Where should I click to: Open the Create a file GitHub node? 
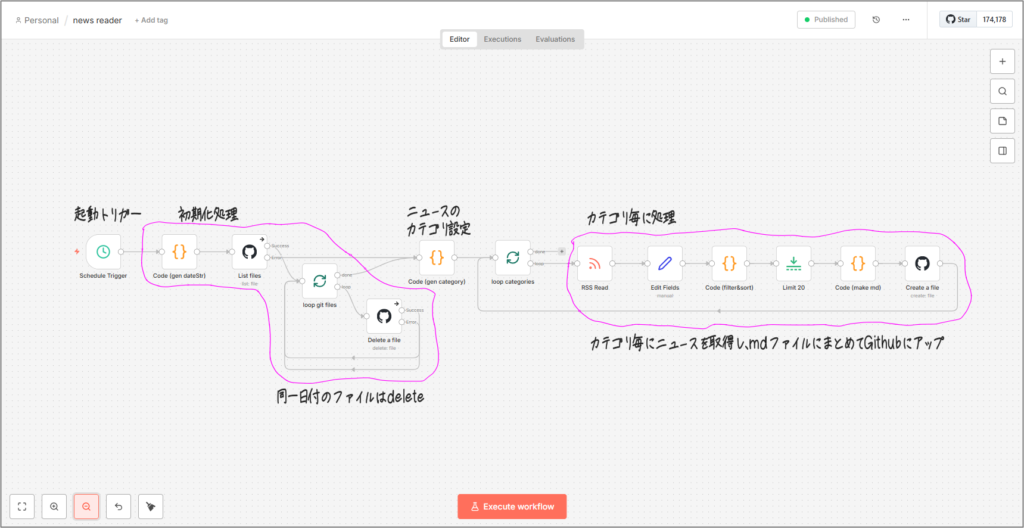[x=922, y=264]
